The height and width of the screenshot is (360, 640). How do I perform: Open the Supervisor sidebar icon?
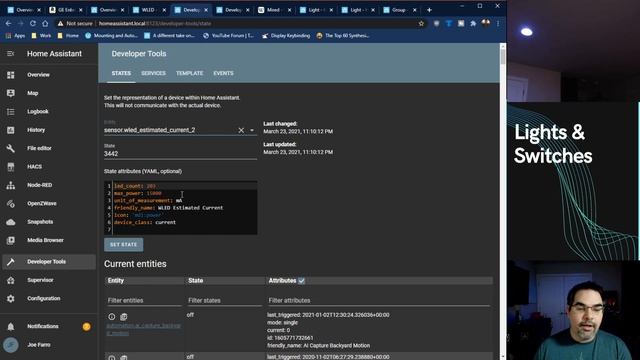click(x=11, y=280)
